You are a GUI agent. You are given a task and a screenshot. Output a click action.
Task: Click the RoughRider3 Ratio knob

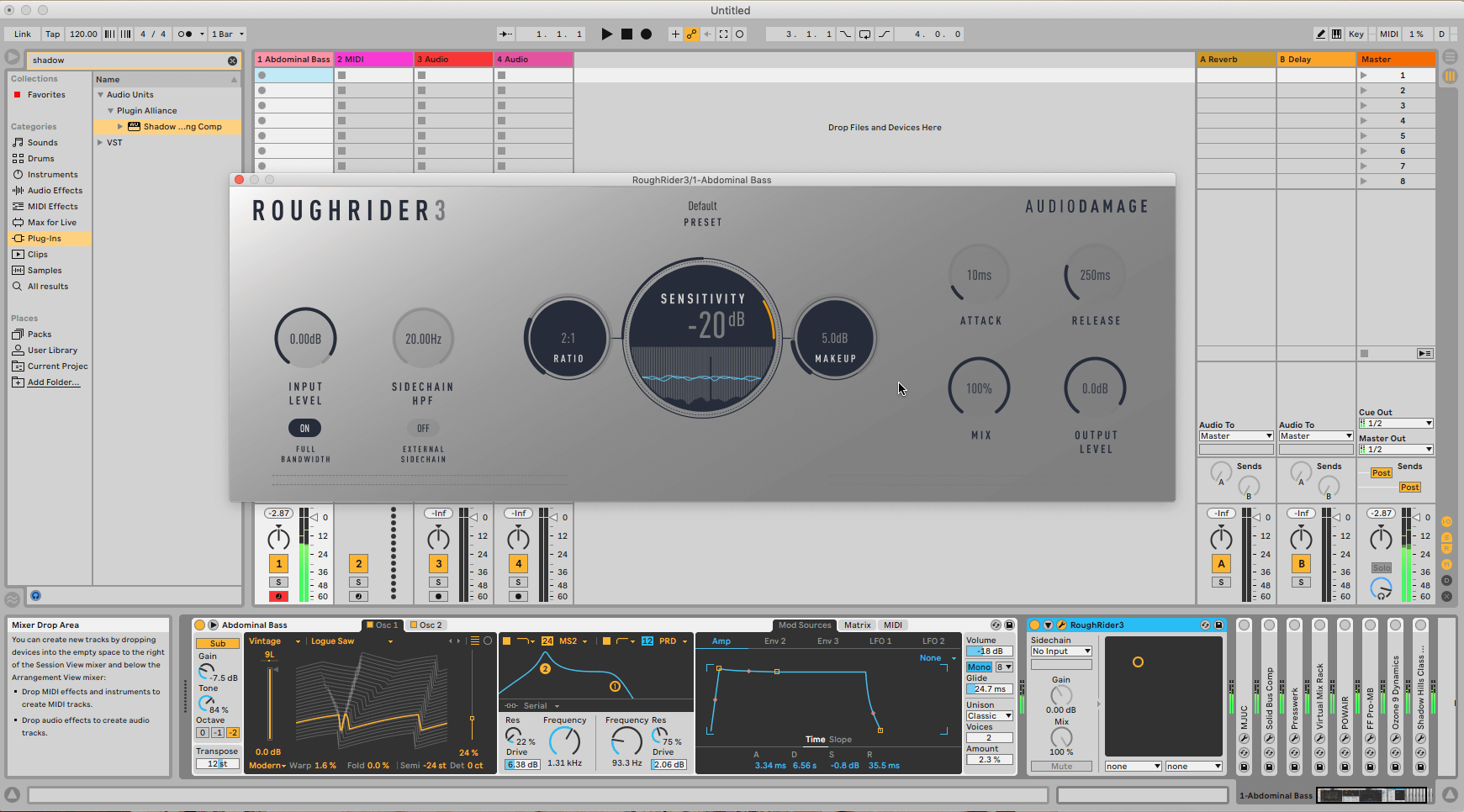[568, 339]
